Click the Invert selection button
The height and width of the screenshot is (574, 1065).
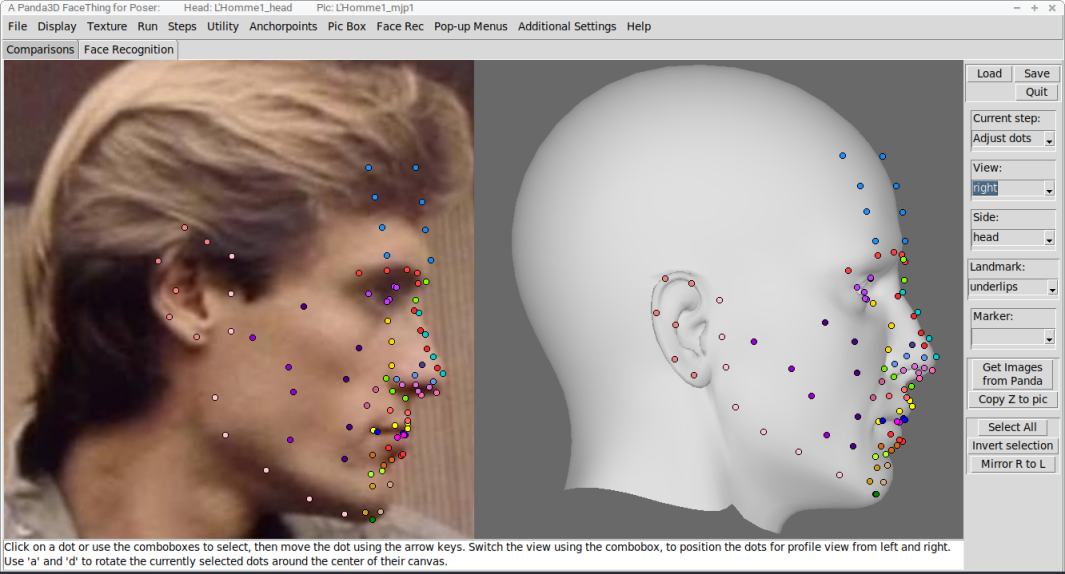[x=1012, y=446]
